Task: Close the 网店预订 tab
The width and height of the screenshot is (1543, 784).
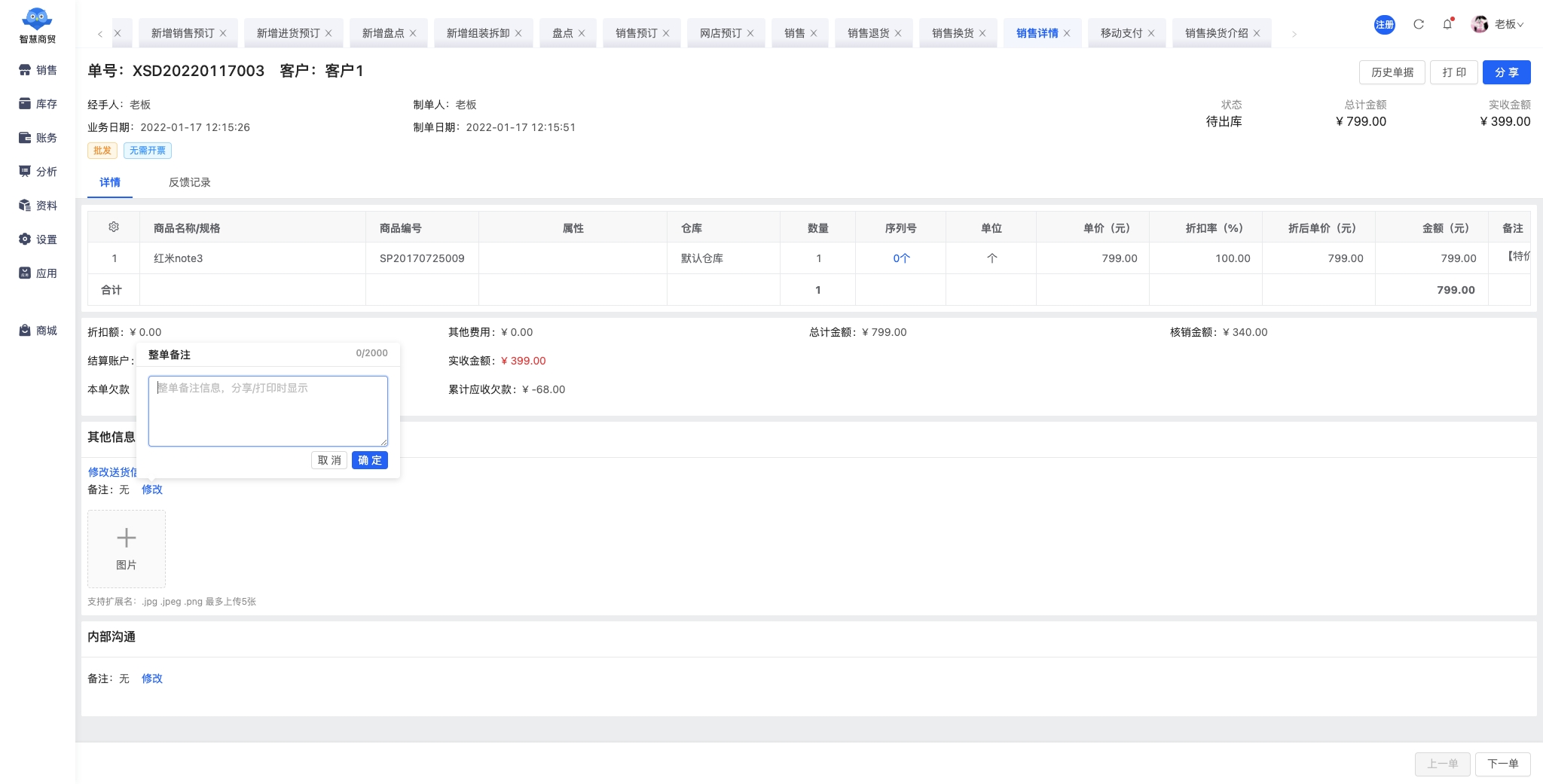Action: 750,33
